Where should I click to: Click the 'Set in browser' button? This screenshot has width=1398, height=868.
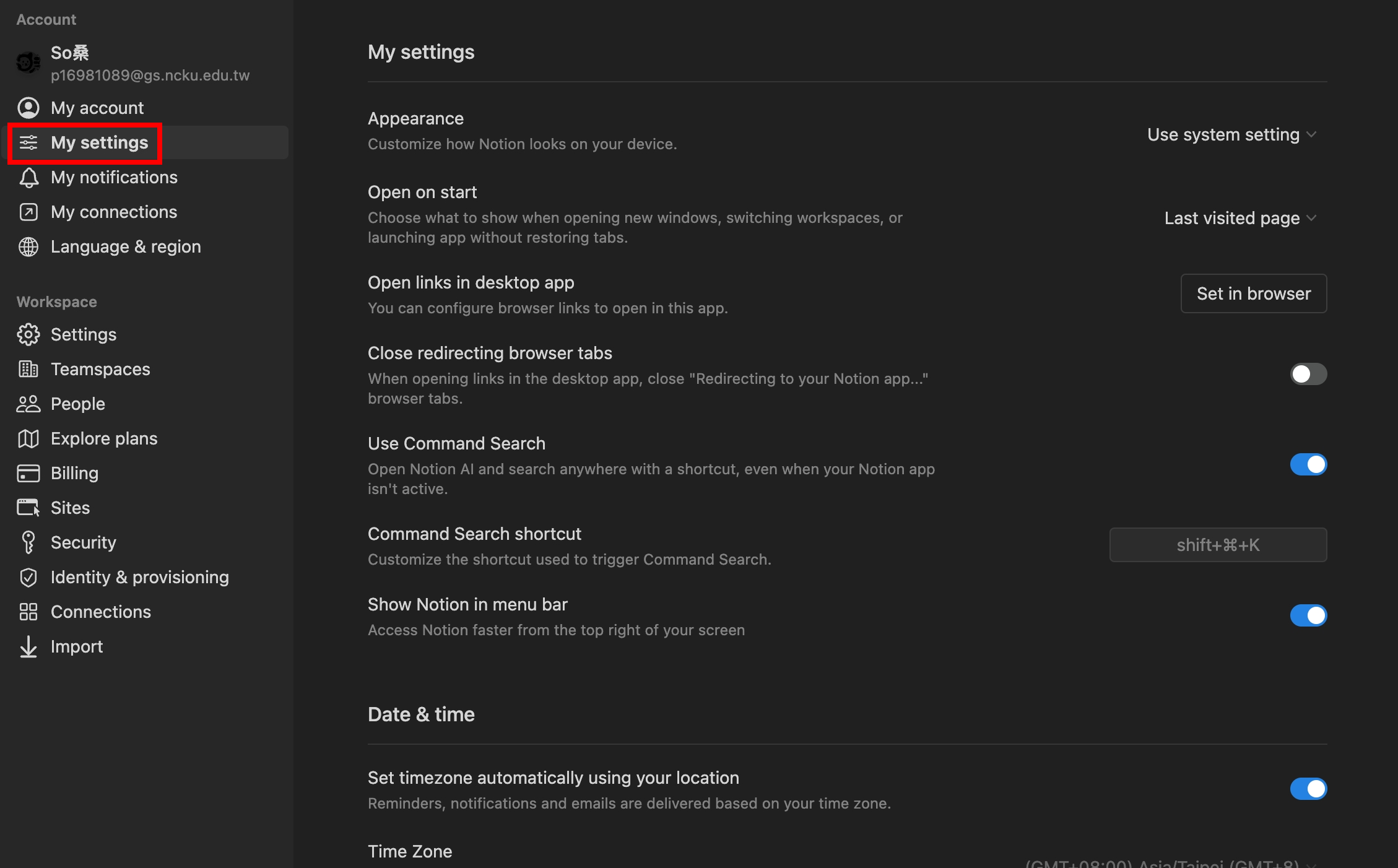[1254, 293]
